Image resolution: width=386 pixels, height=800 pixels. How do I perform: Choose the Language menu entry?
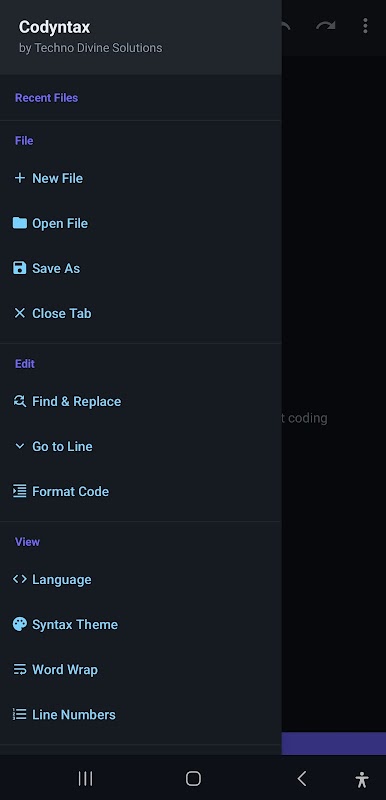[141, 579]
